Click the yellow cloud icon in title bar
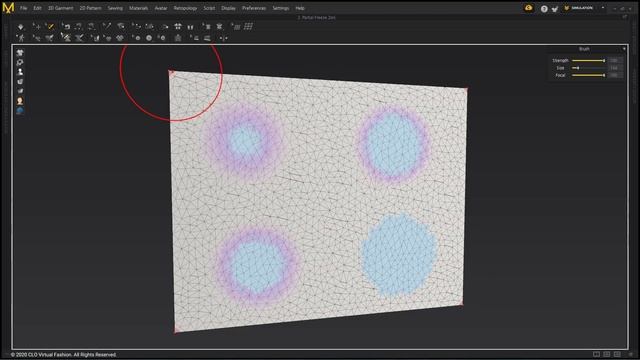The height and width of the screenshot is (360, 640). pos(529,8)
